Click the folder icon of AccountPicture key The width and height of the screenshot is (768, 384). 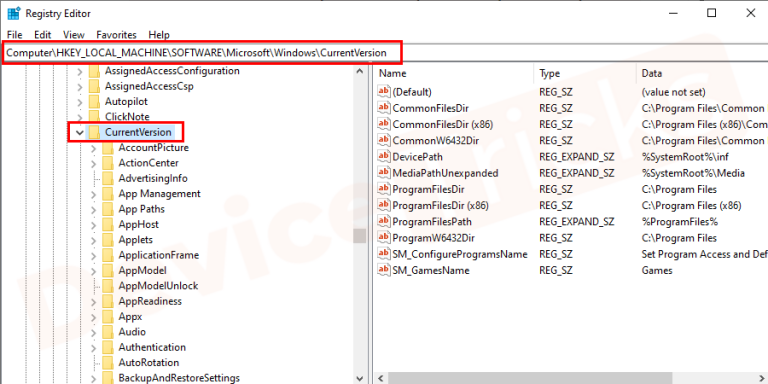pyautogui.click(x=108, y=147)
